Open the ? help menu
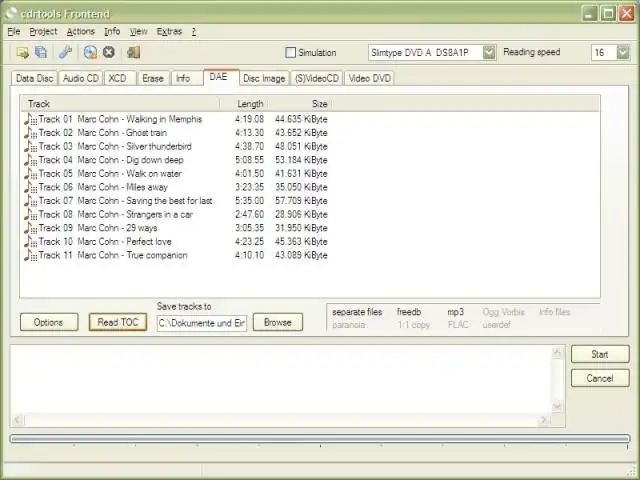Image resolution: width=640 pixels, height=480 pixels. coord(194,31)
